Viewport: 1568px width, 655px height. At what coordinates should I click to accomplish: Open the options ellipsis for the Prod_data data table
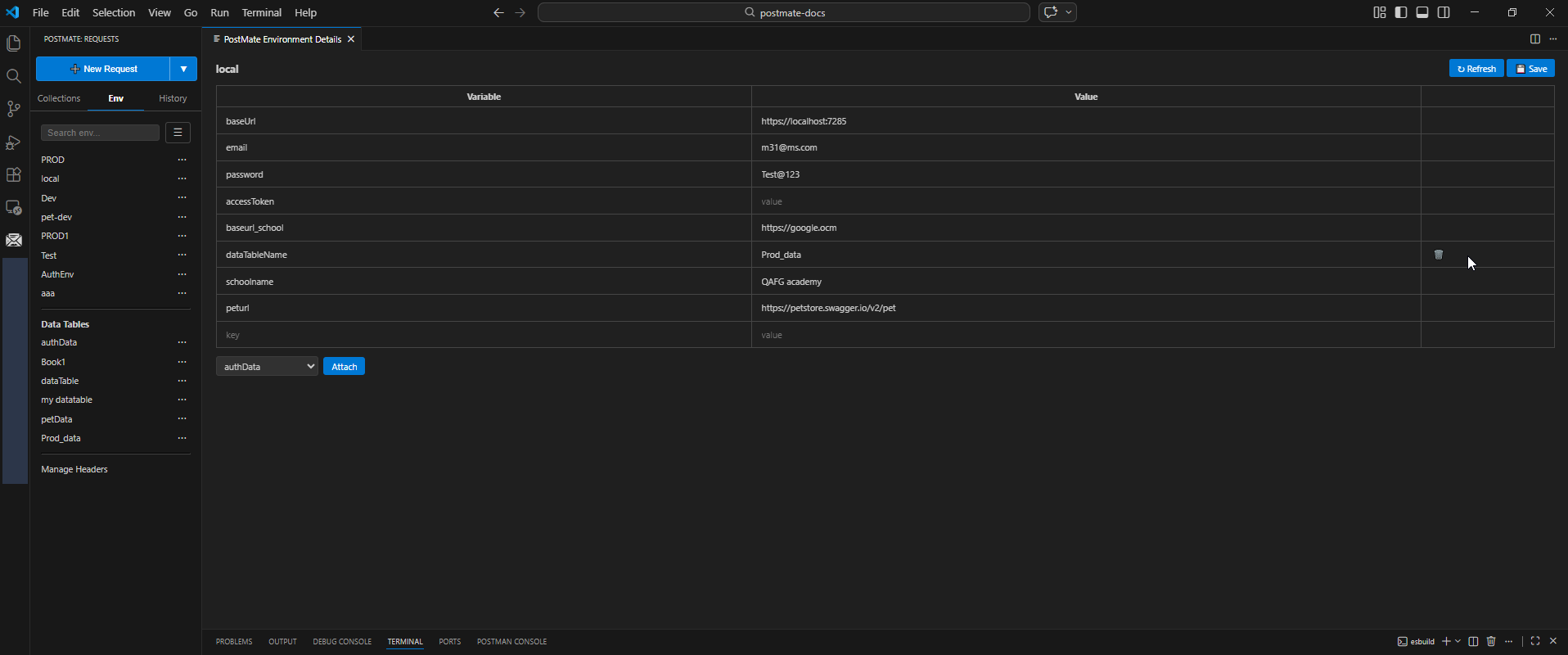pos(182,438)
